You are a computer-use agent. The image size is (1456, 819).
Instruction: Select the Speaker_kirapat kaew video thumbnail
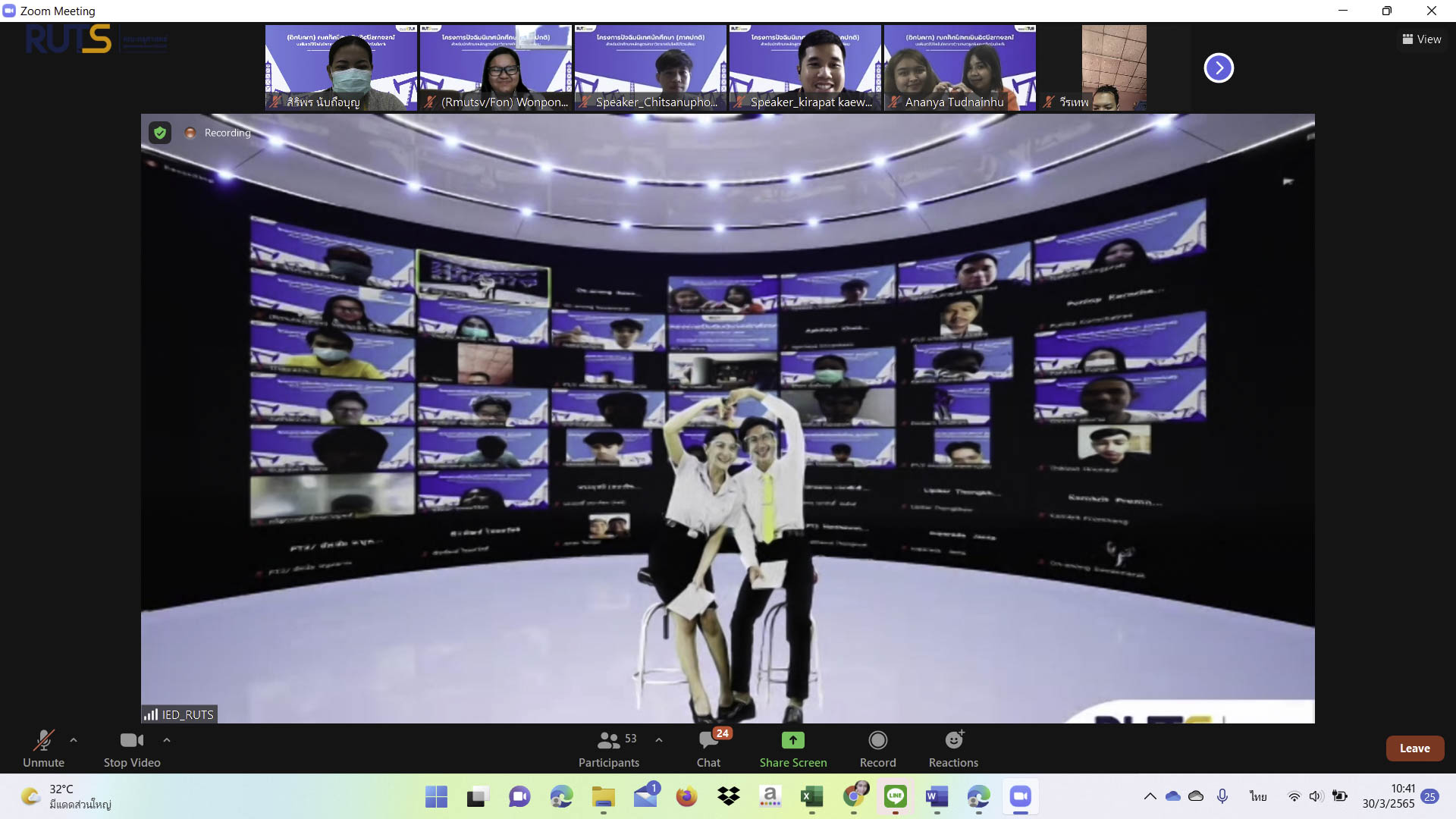[805, 67]
